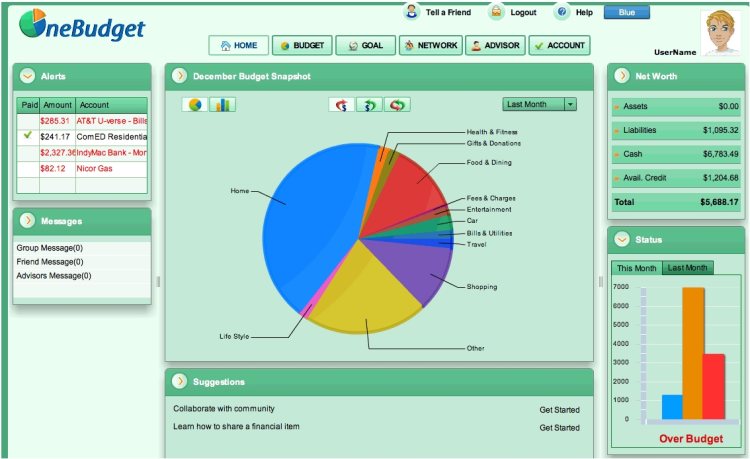
Task: Collapse the Status panel
Action: 622,239
